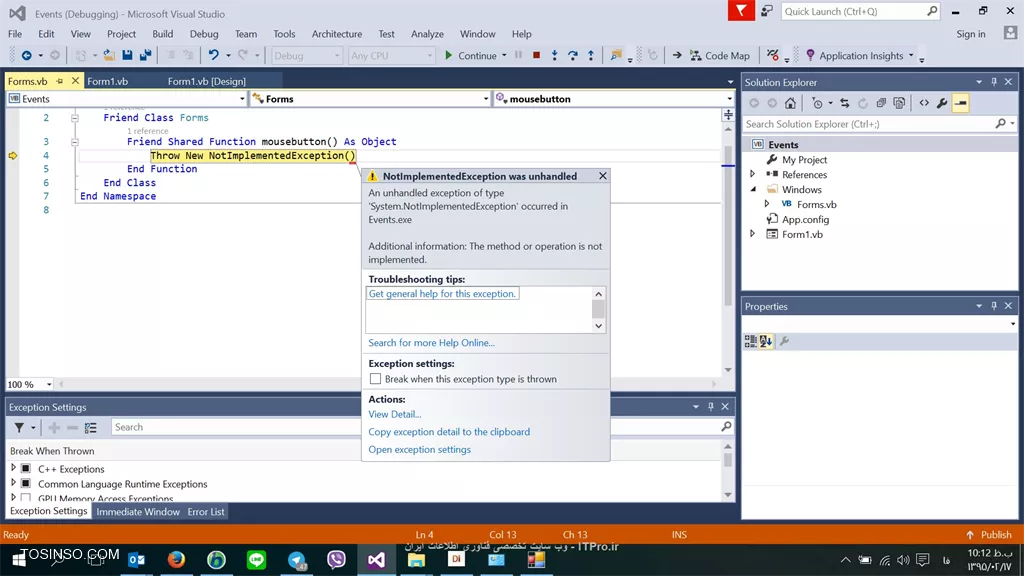
Task: Expand the C++ Exceptions group
Action: [x=13, y=468]
